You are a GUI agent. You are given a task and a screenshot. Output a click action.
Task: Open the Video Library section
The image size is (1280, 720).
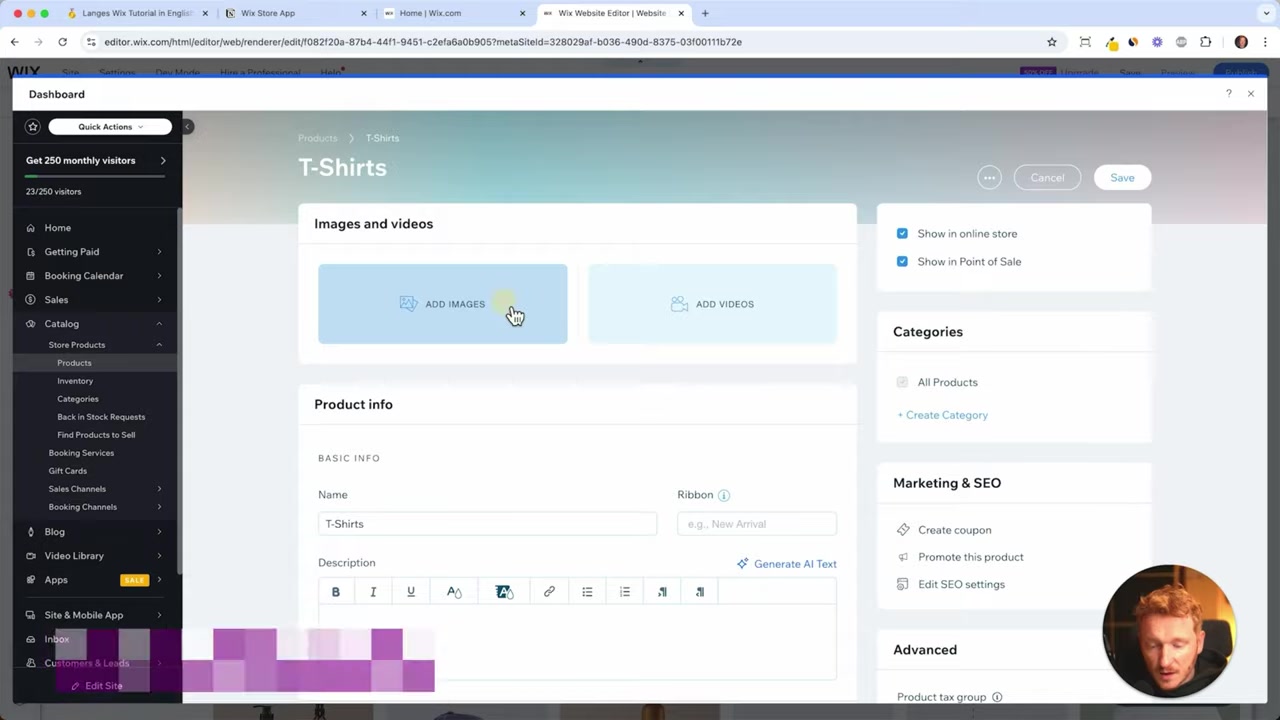click(74, 556)
